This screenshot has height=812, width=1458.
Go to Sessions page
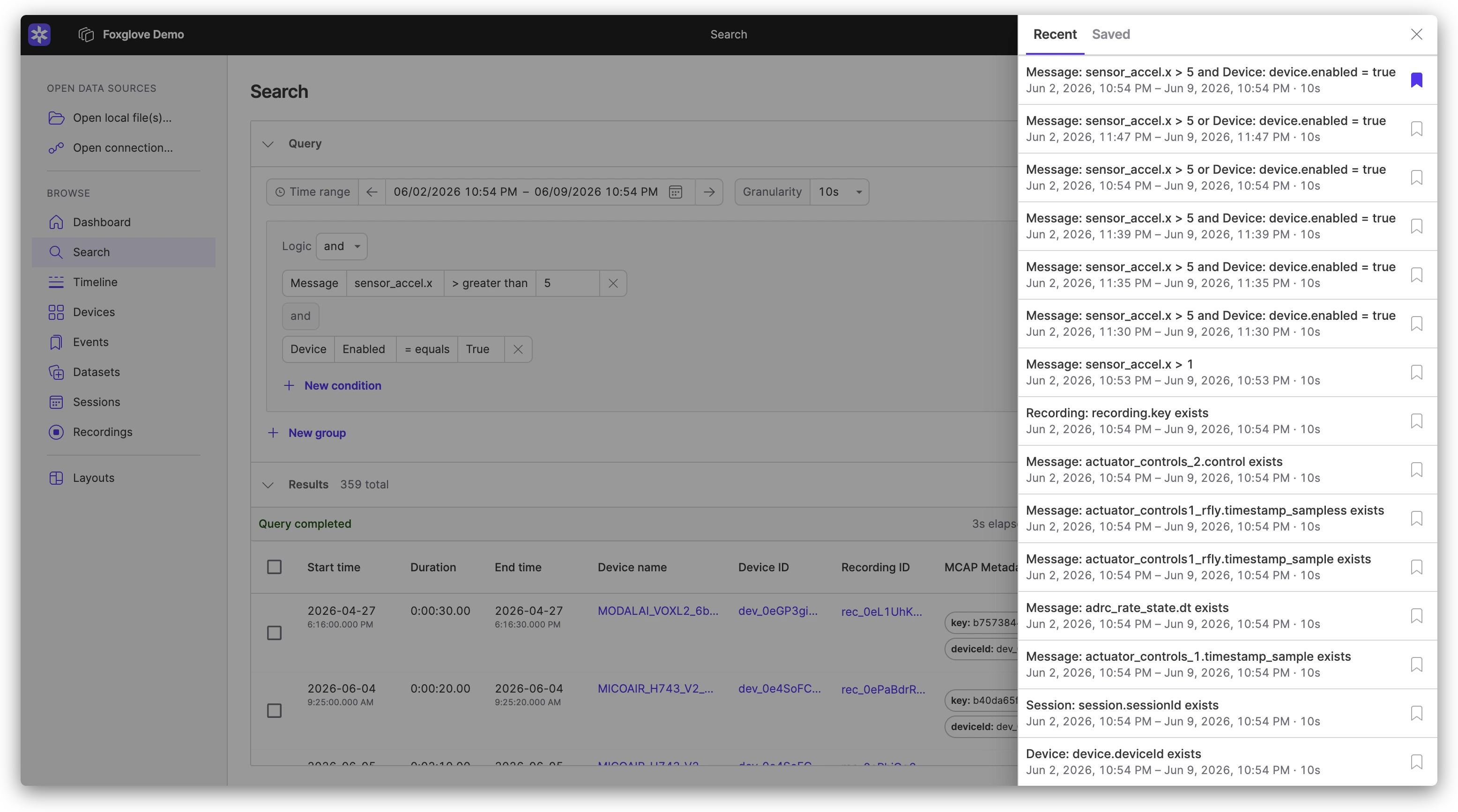123,402
